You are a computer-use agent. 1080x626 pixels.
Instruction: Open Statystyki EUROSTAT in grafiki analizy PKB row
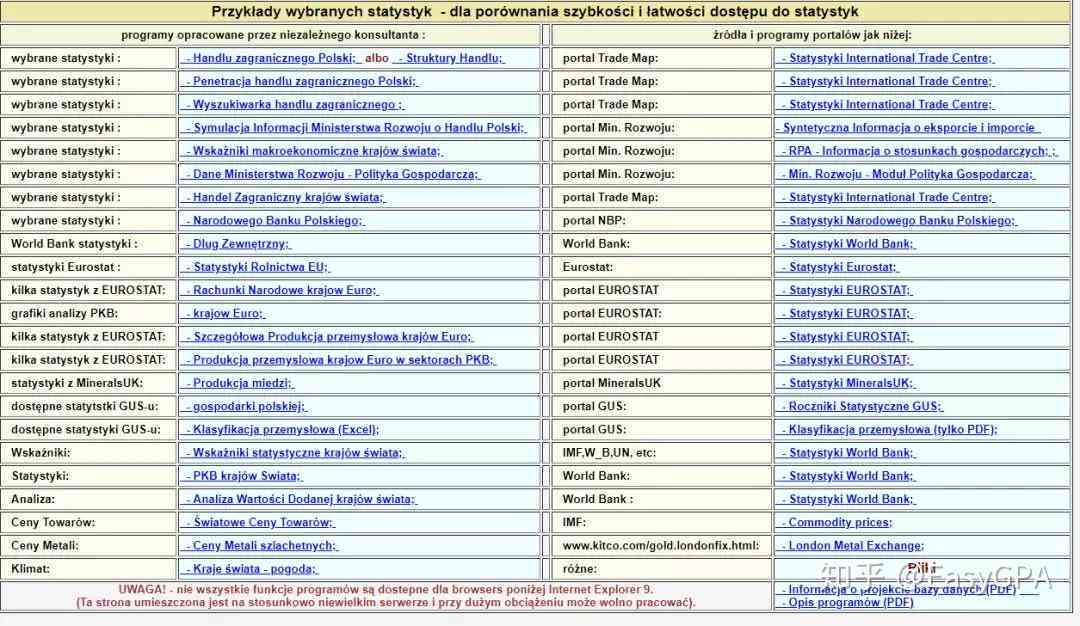coord(844,314)
